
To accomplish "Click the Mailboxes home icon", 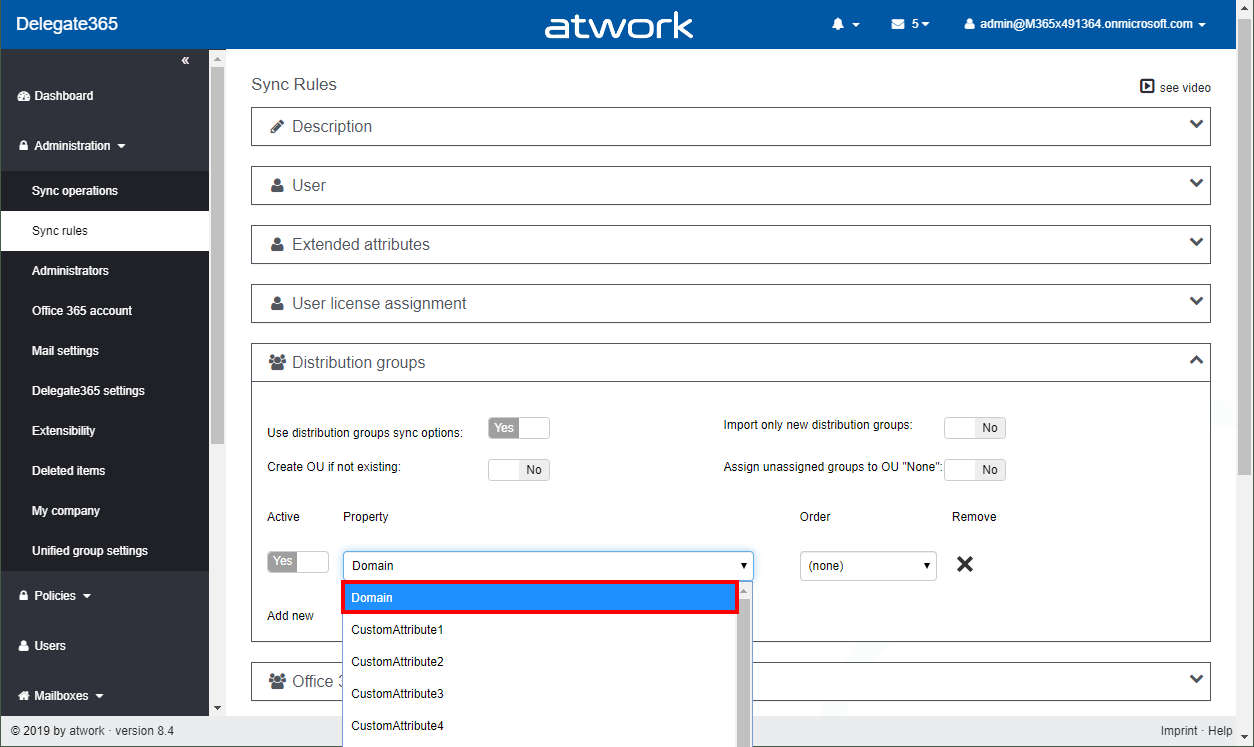I will coord(24,696).
